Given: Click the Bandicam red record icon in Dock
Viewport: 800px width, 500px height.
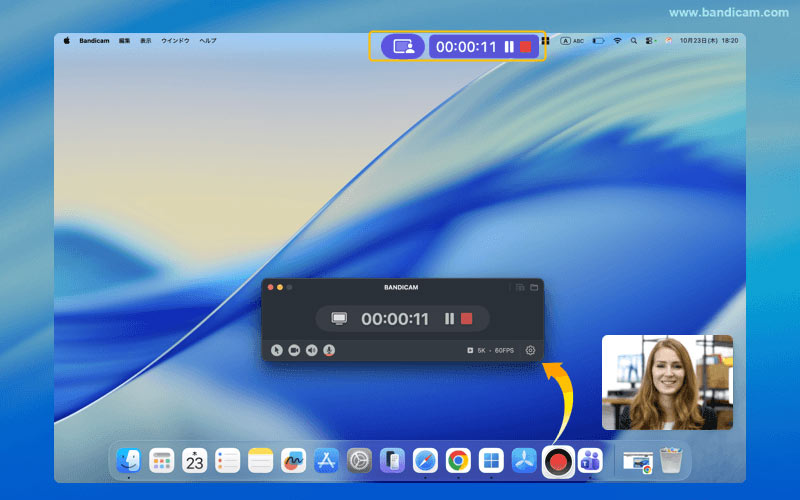Looking at the screenshot, I should 558,462.
